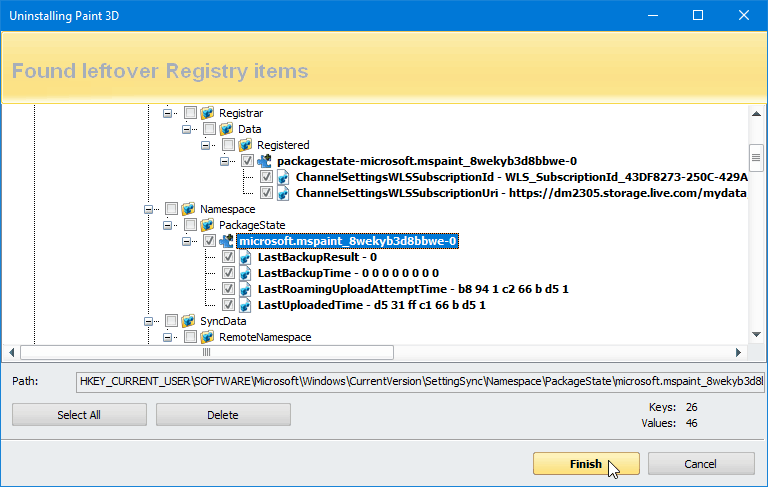Select the Registrar tree item label
The width and height of the screenshot is (768, 492).
pyautogui.click(x=241, y=113)
